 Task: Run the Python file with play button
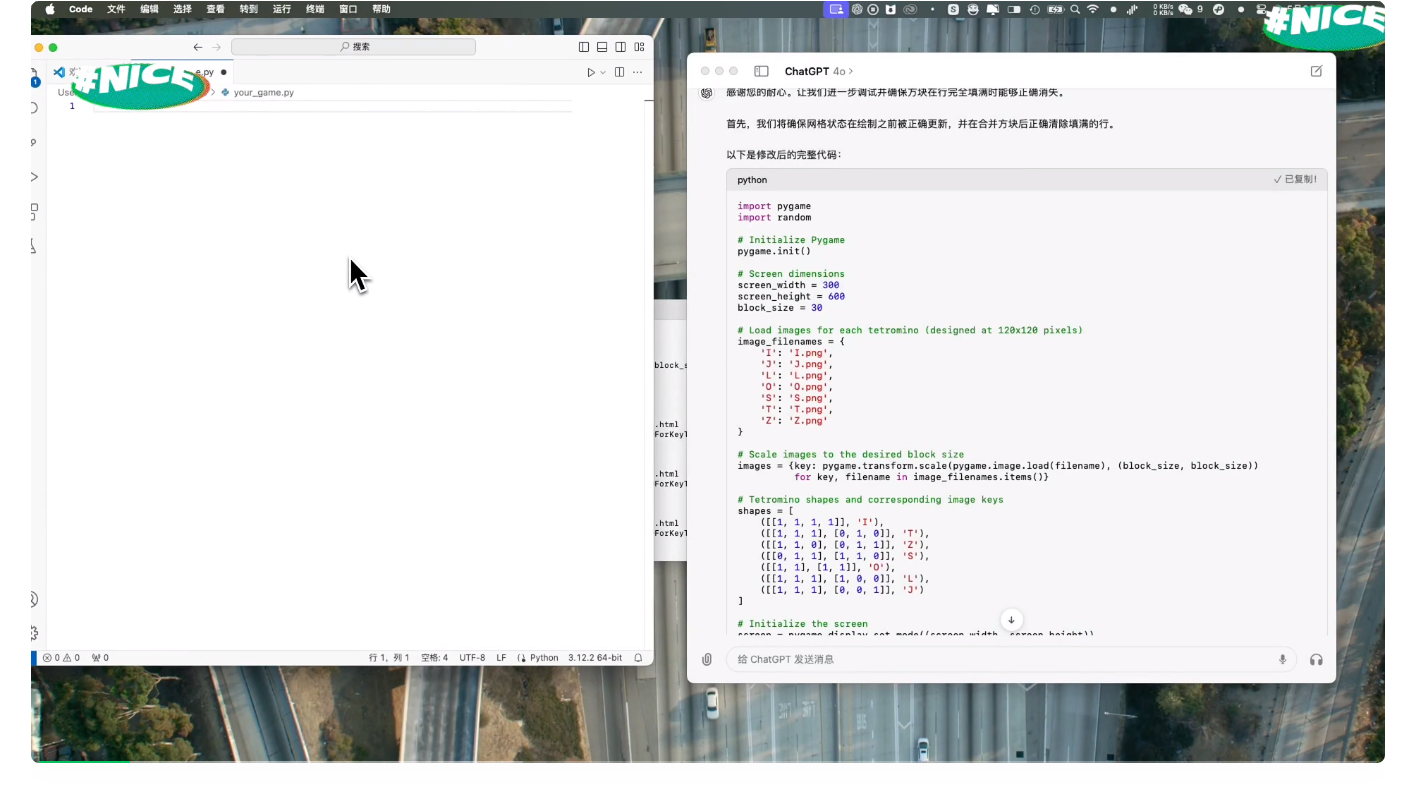(591, 72)
